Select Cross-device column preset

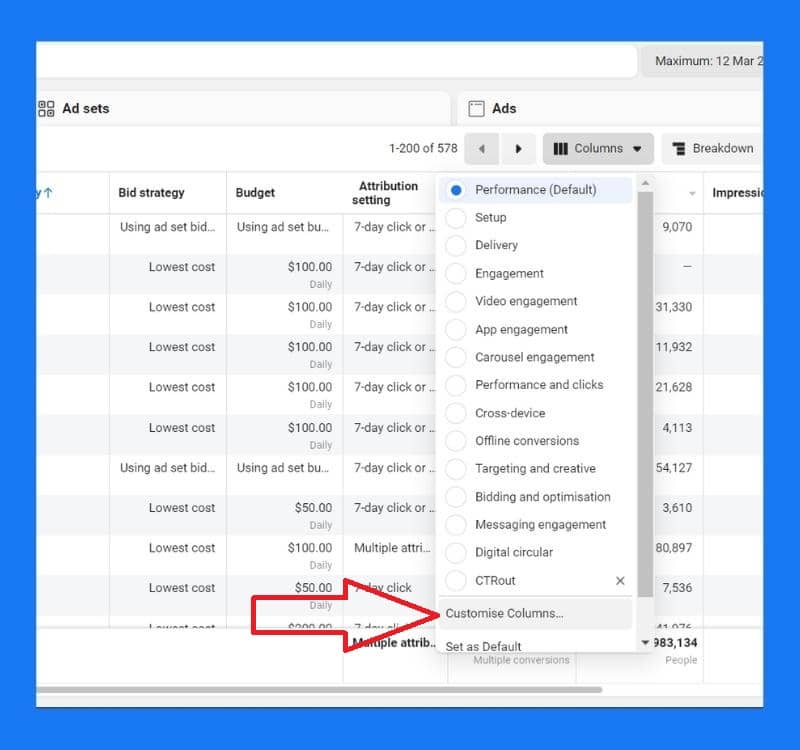pos(536,413)
